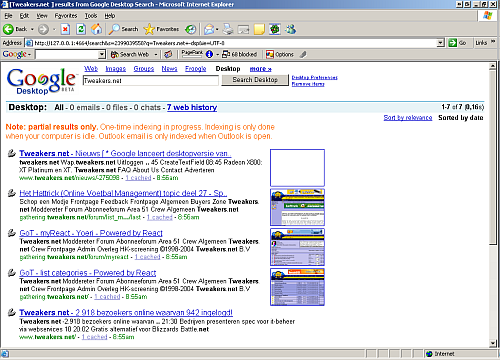Open the Media toolbar icon
This screenshot has width=500, height=360.
(x=191, y=29)
